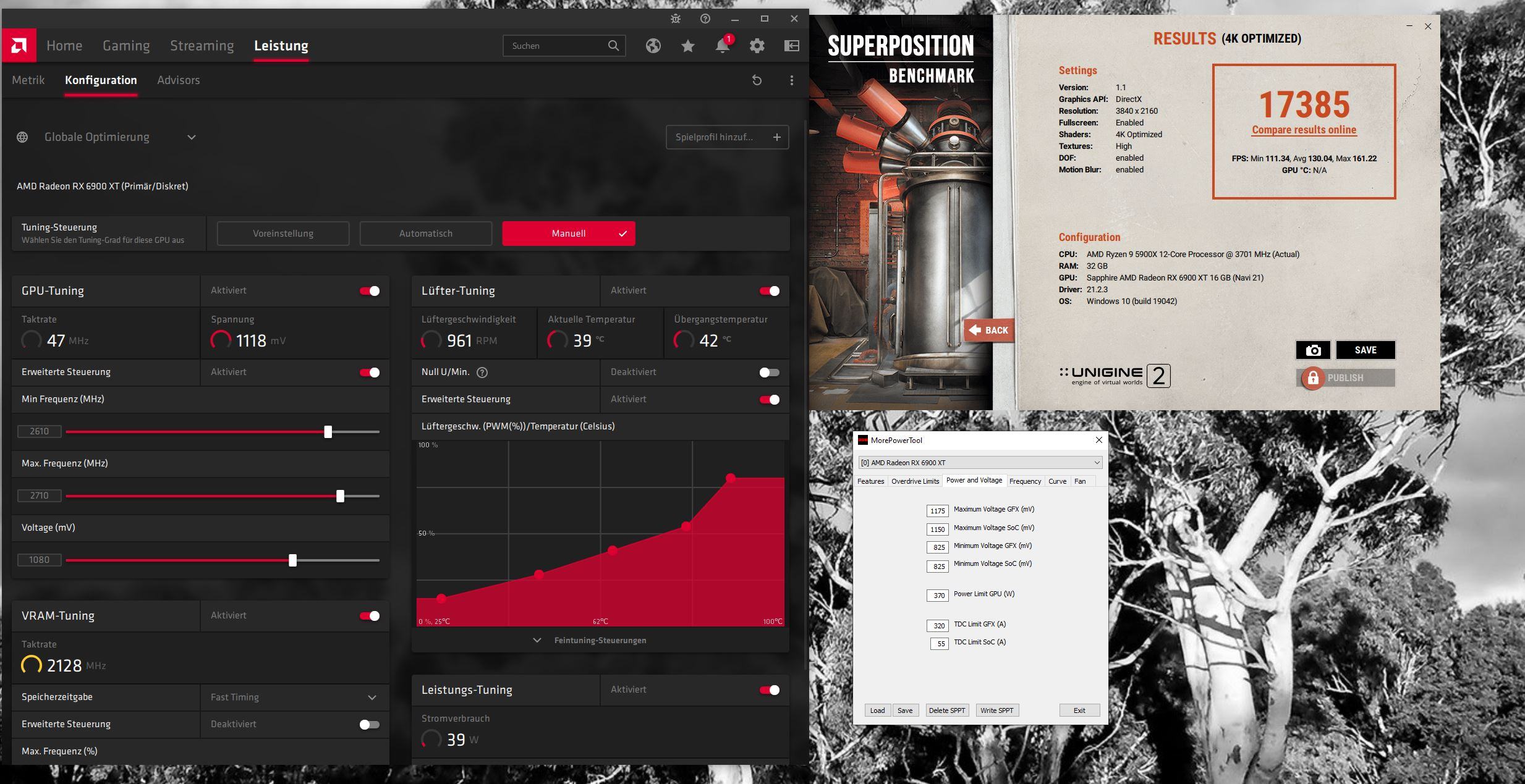Screen dimensions: 1525x784
Task: Click the AMD logo icon
Action: [x=19, y=45]
